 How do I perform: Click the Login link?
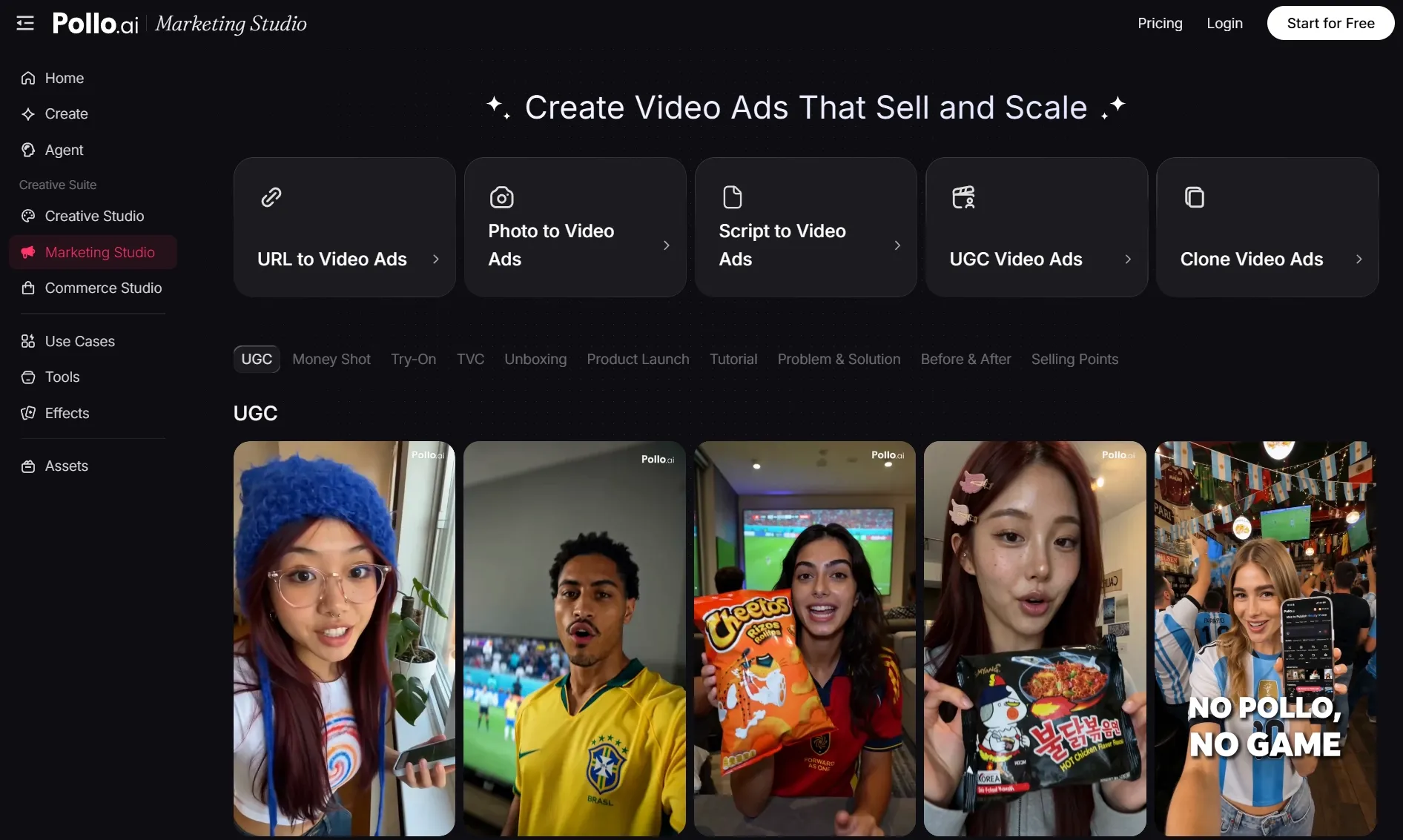pyautogui.click(x=1224, y=23)
